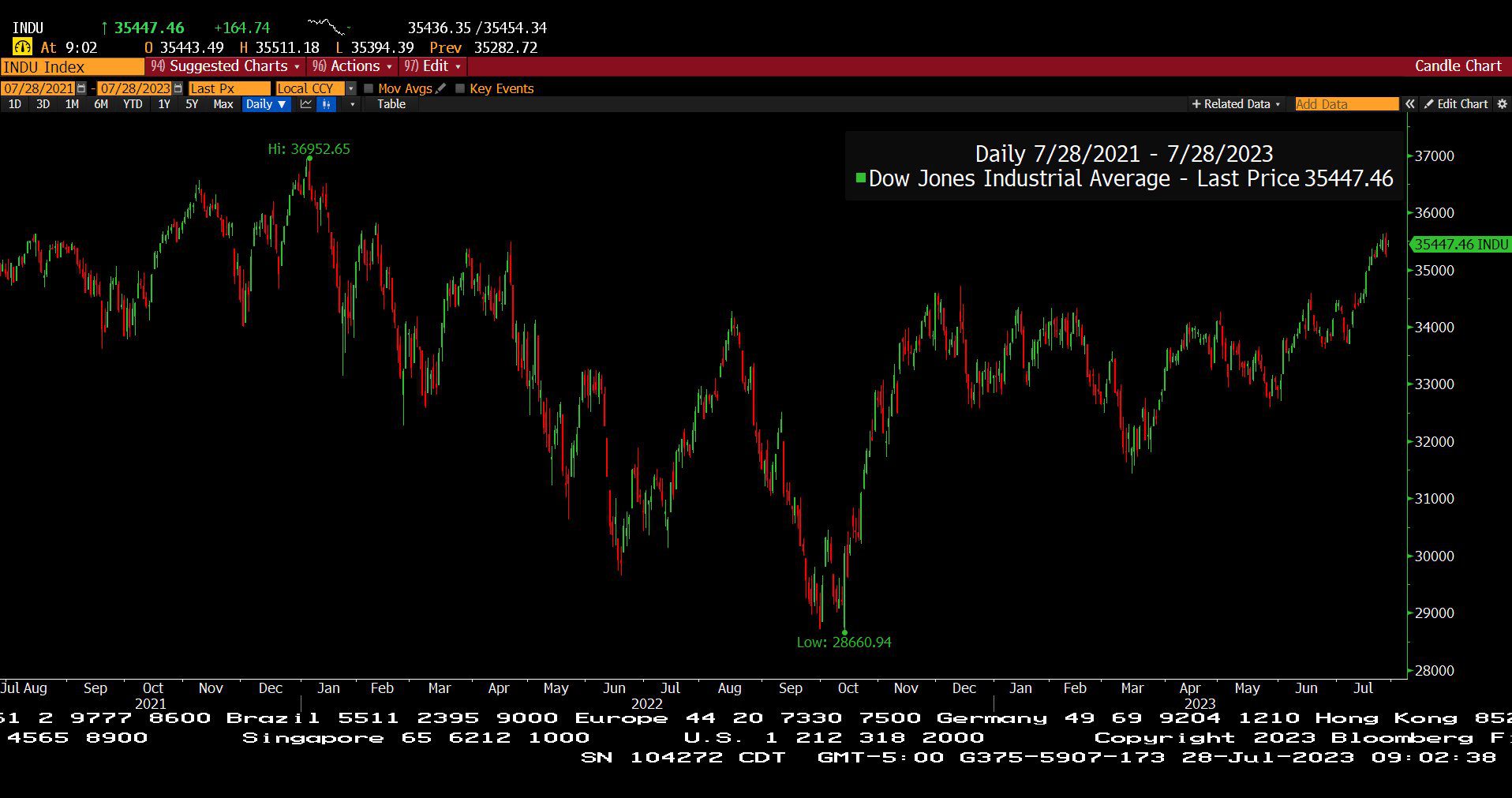Open the Suggested Charts dropdown

[226, 66]
